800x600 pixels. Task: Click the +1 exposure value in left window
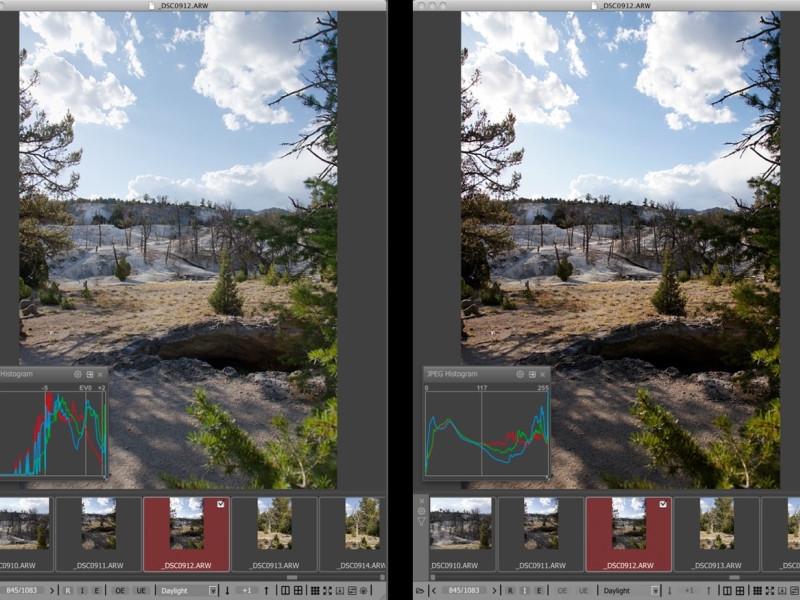247,590
